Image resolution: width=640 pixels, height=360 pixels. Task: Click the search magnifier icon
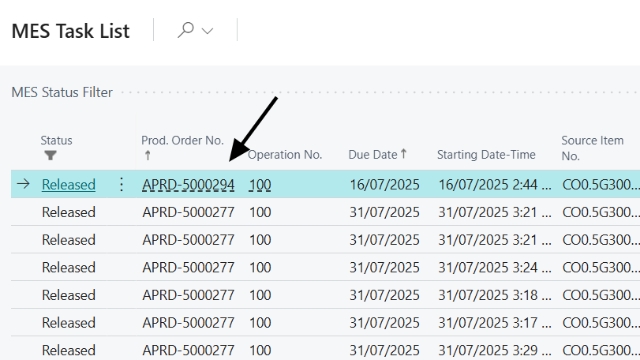point(185,30)
